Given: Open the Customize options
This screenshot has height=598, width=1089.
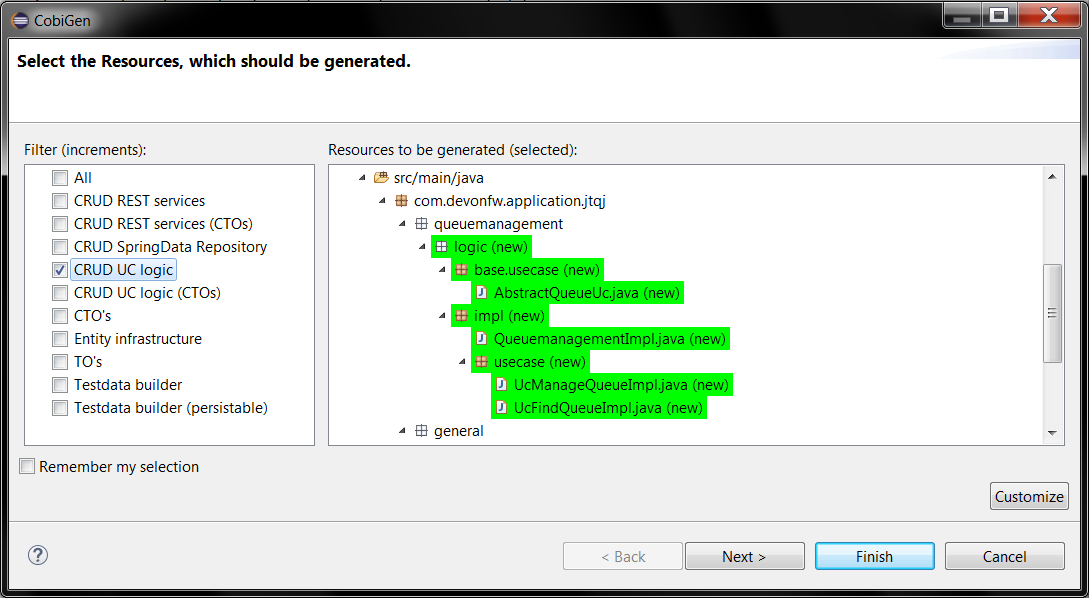Looking at the screenshot, I should 1029,496.
